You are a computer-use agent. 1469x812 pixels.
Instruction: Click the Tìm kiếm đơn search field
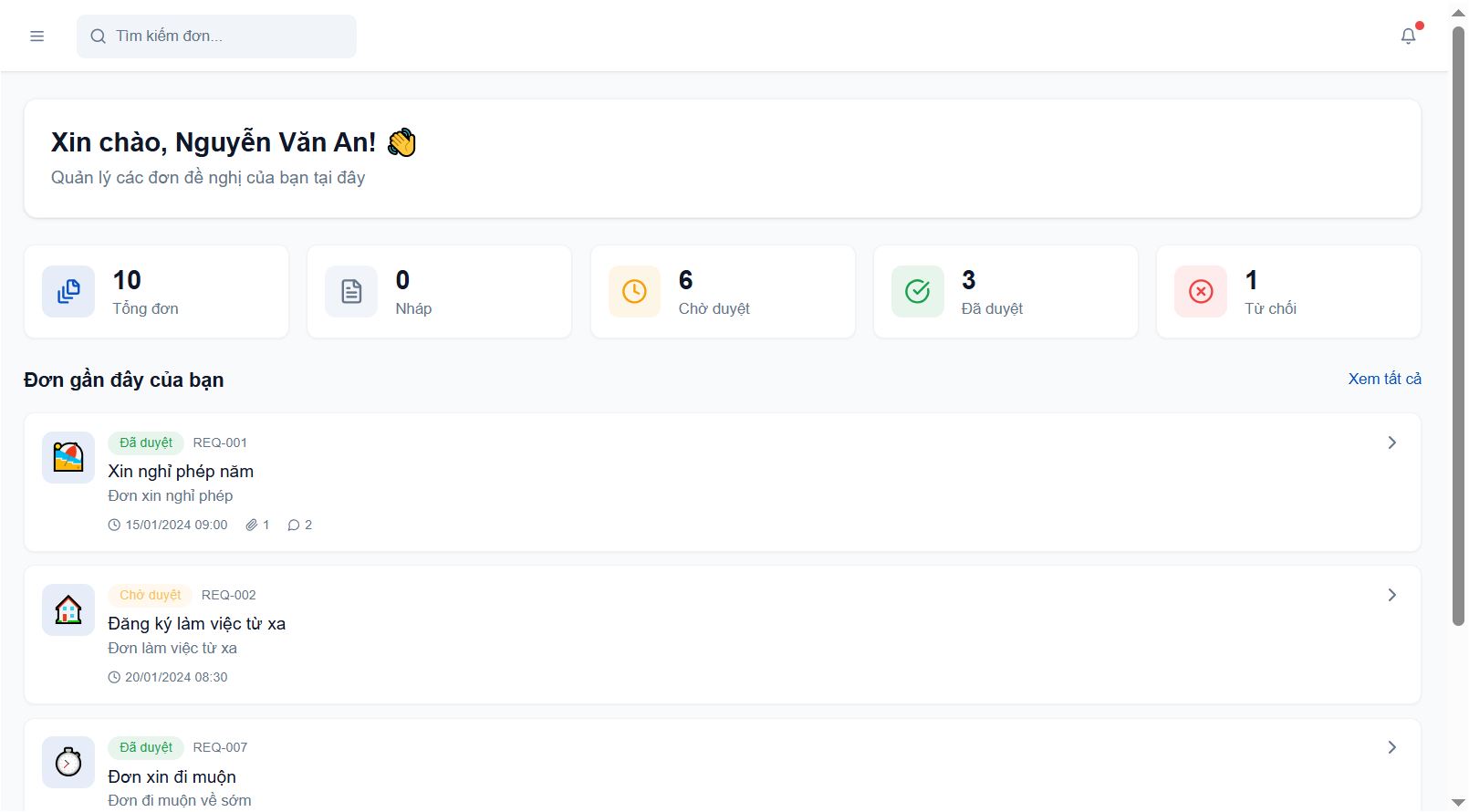point(228,36)
